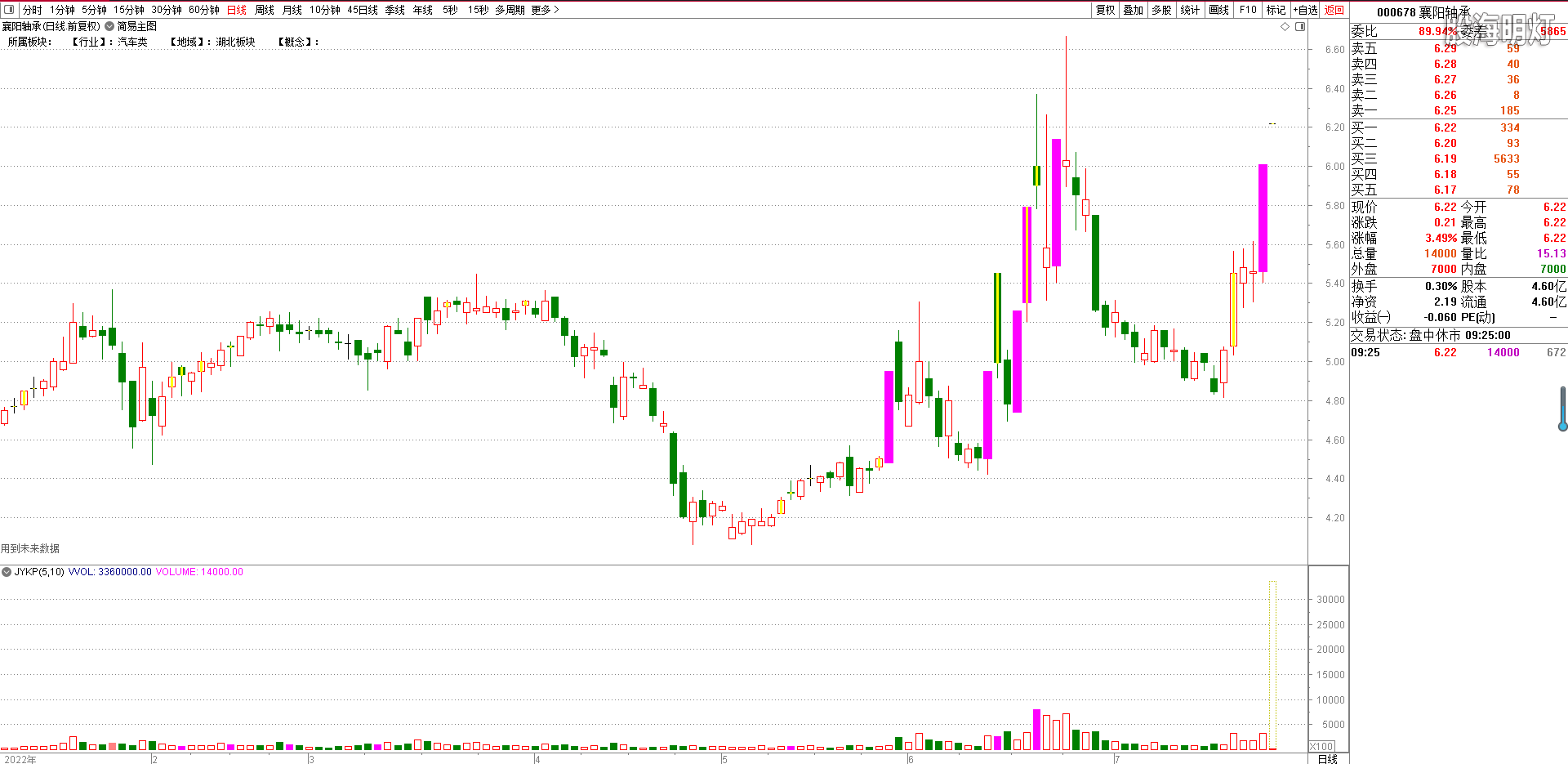Viewport: 1568px width, 764px height.
Task: Click the red 返回 back button
Action: (x=1334, y=10)
